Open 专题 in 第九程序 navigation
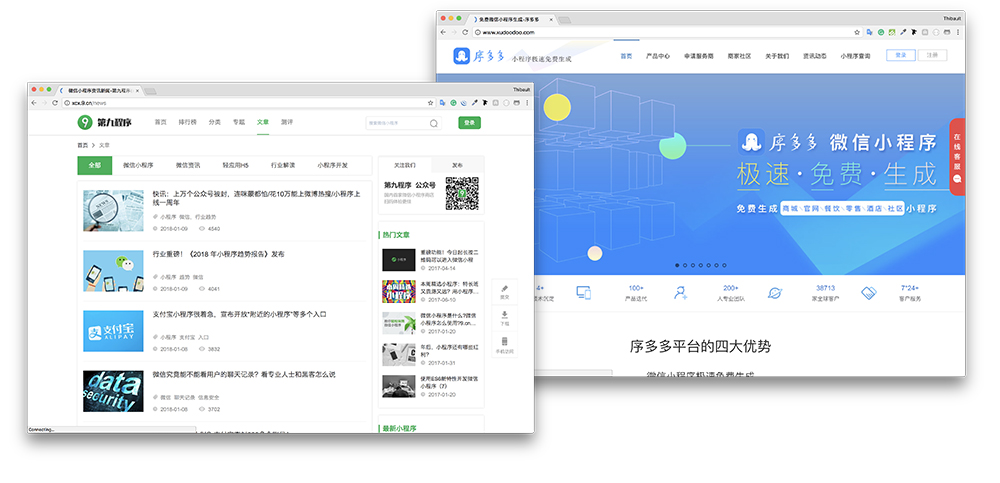This screenshot has height=483, width=1000. pyautogui.click(x=239, y=122)
